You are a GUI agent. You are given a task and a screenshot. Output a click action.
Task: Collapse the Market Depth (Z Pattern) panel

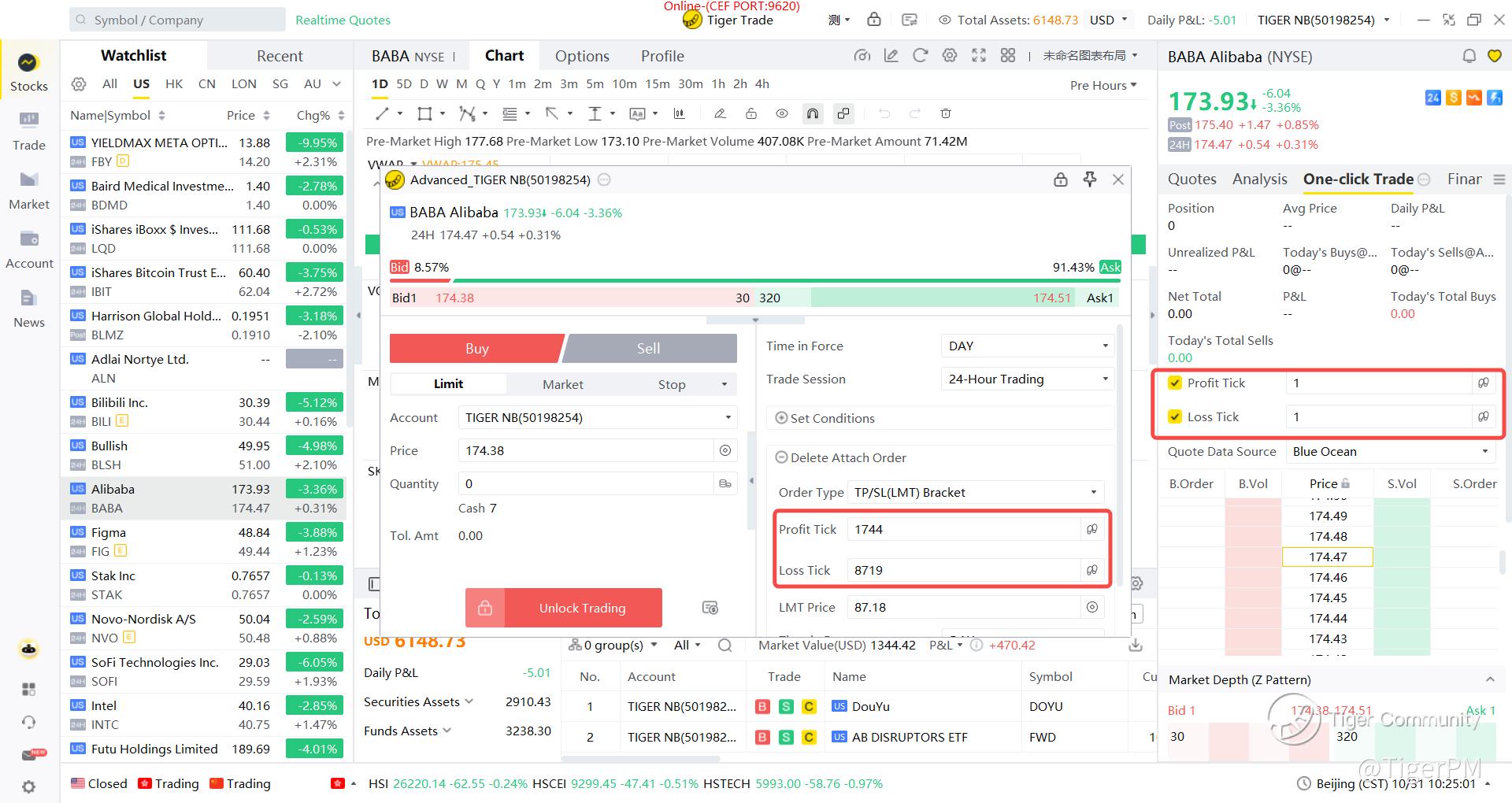1489,679
